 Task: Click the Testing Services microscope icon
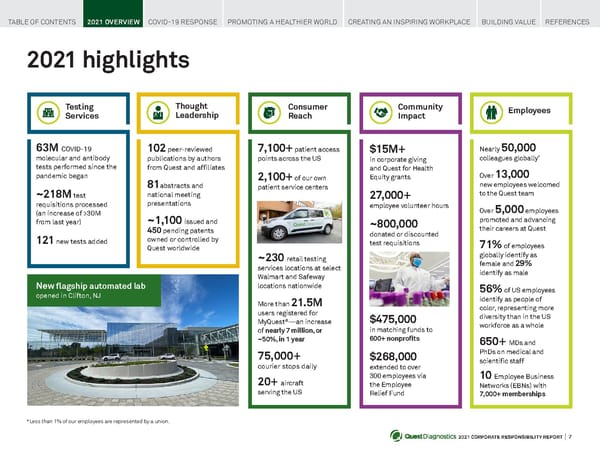pos(46,111)
